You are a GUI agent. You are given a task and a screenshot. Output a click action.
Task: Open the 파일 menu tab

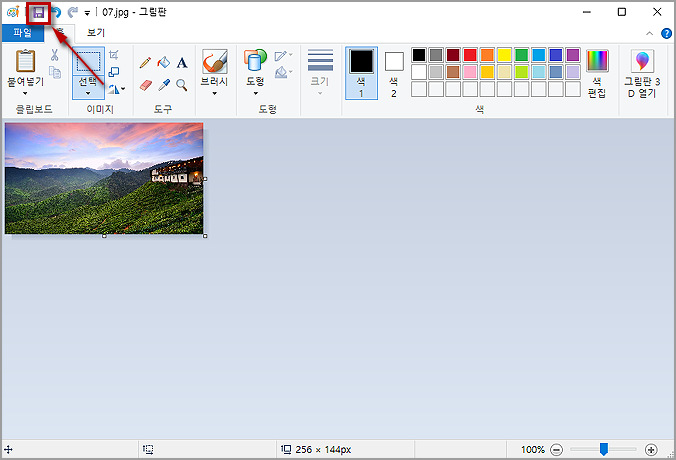[23, 33]
